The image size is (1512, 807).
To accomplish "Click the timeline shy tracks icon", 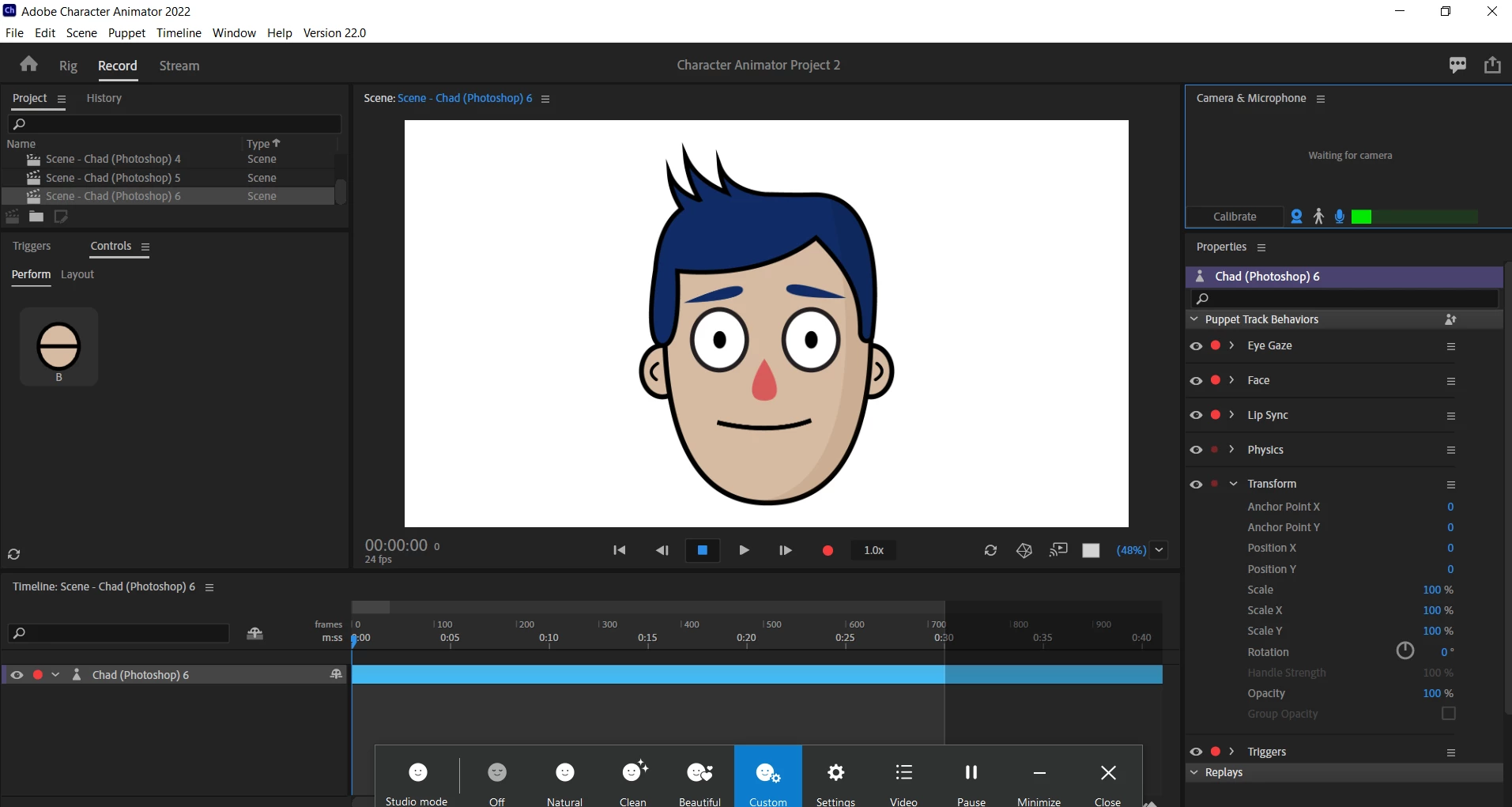I will [x=255, y=633].
